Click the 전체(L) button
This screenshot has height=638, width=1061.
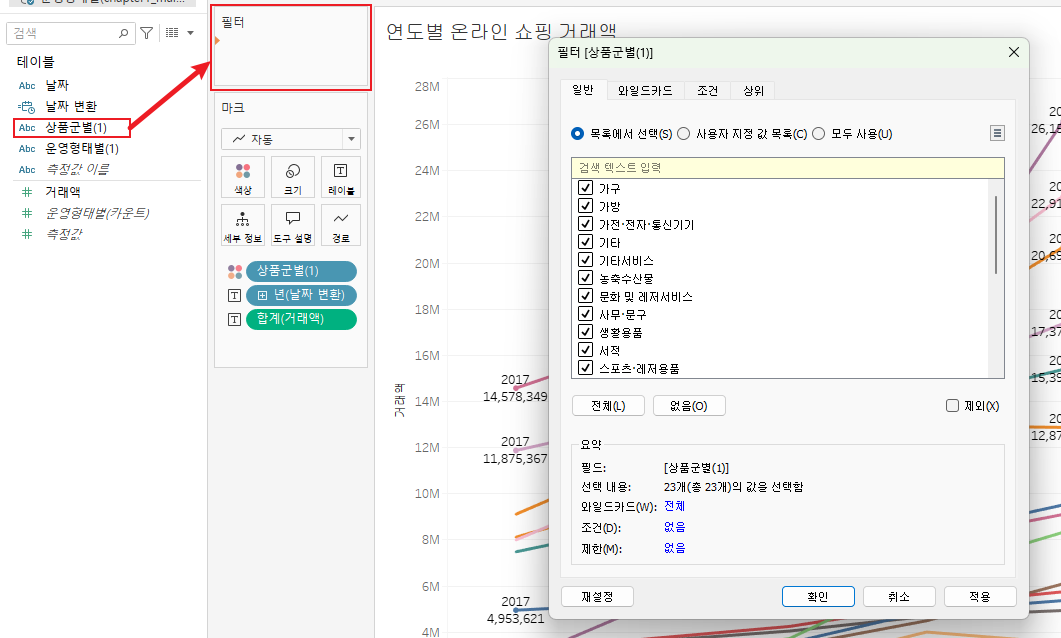(608, 406)
